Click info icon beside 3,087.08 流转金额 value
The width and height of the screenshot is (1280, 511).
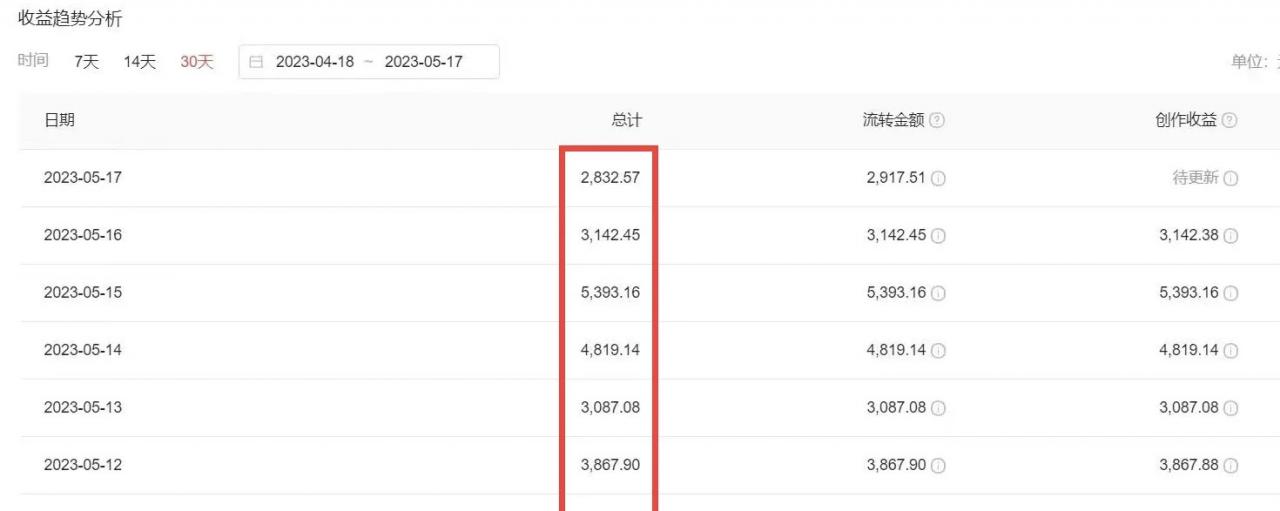(939, 408)
